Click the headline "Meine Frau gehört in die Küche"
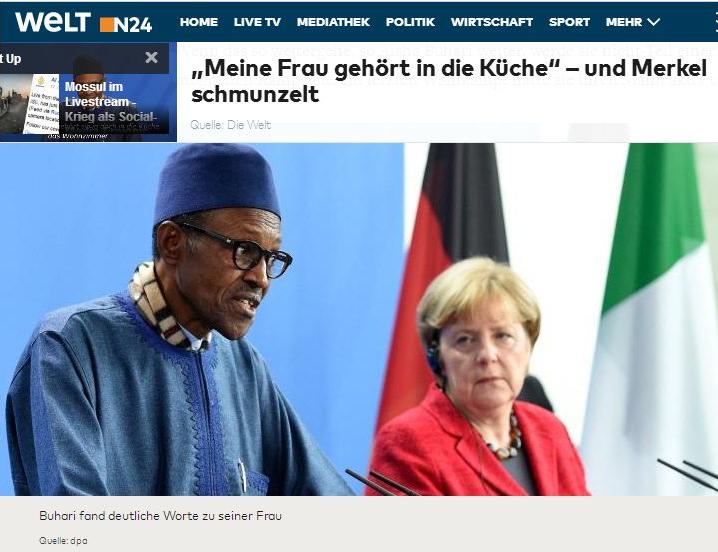718x552 pixels. (370, 68)
